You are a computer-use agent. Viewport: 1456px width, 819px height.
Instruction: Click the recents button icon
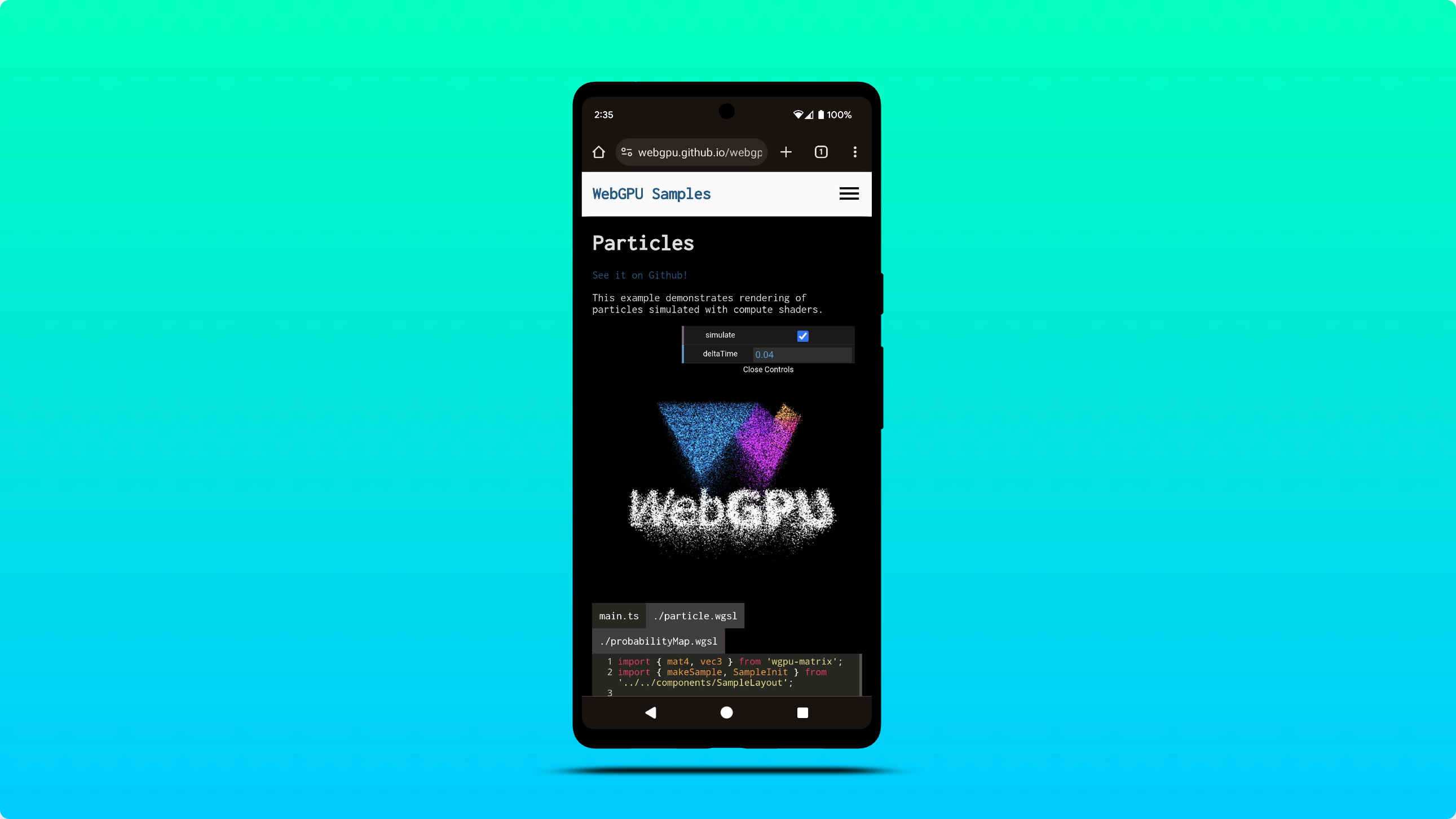click(802, 713)
